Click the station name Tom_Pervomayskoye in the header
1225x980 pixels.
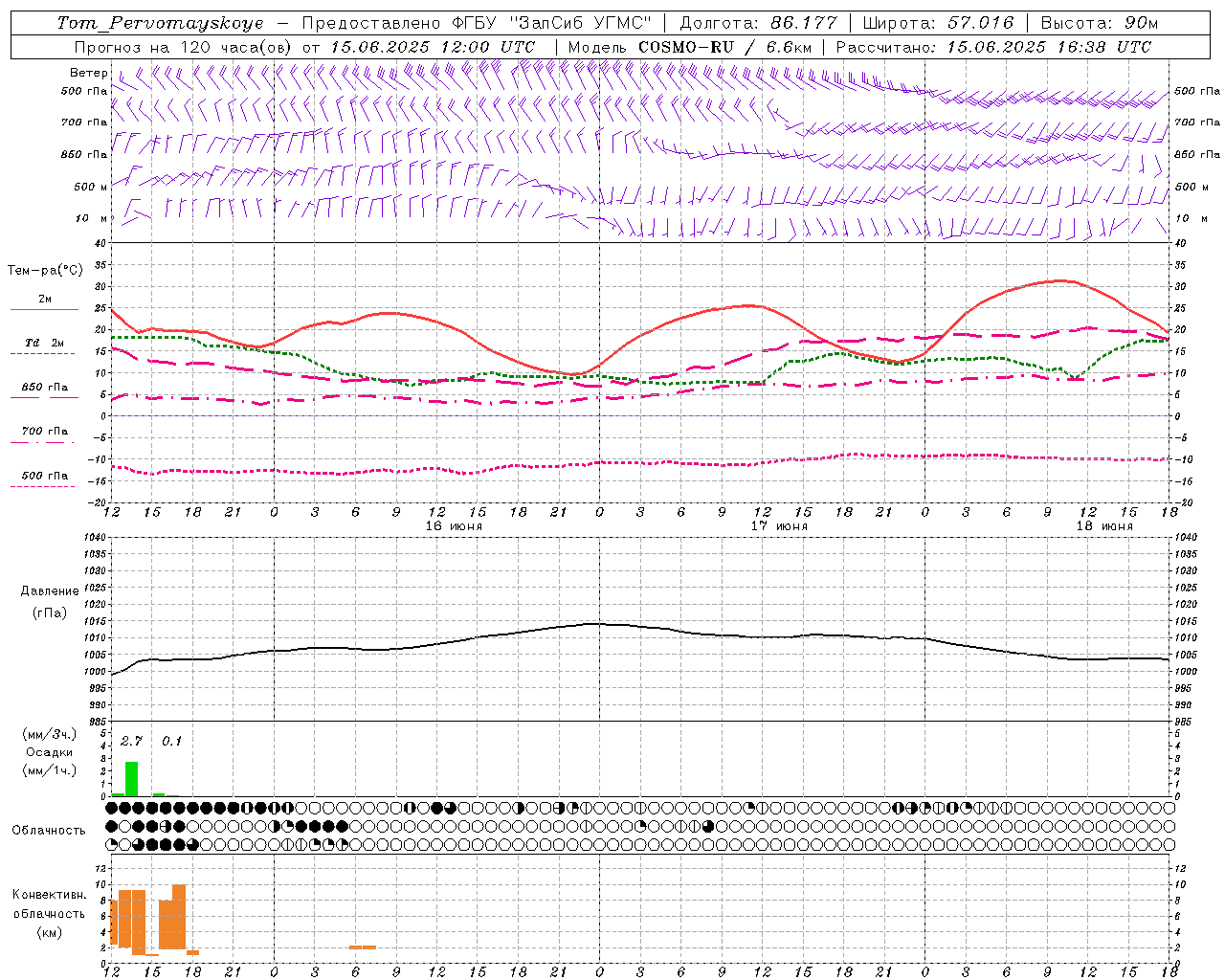tap(160, 23)
